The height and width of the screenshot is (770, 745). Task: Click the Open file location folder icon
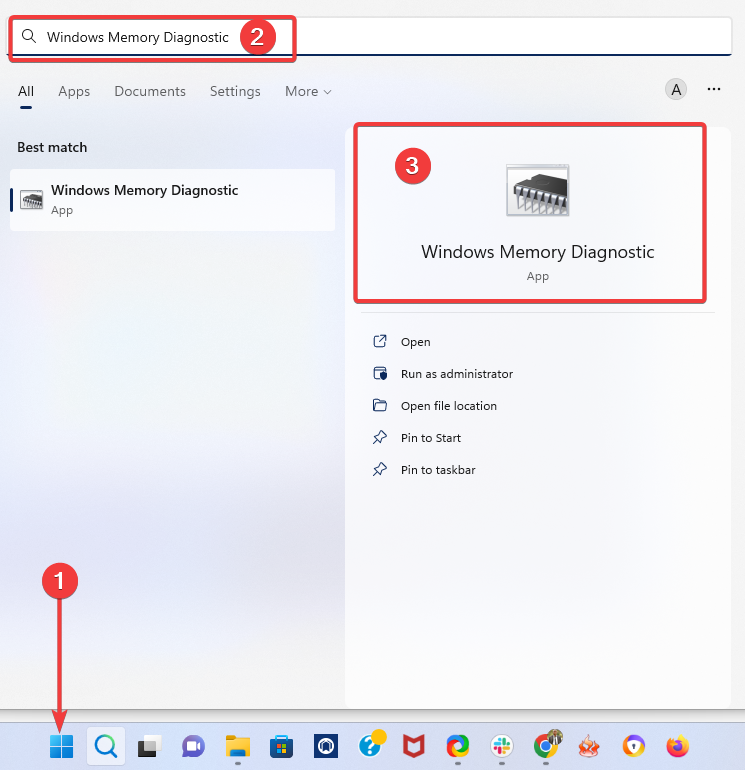point(380,405)
